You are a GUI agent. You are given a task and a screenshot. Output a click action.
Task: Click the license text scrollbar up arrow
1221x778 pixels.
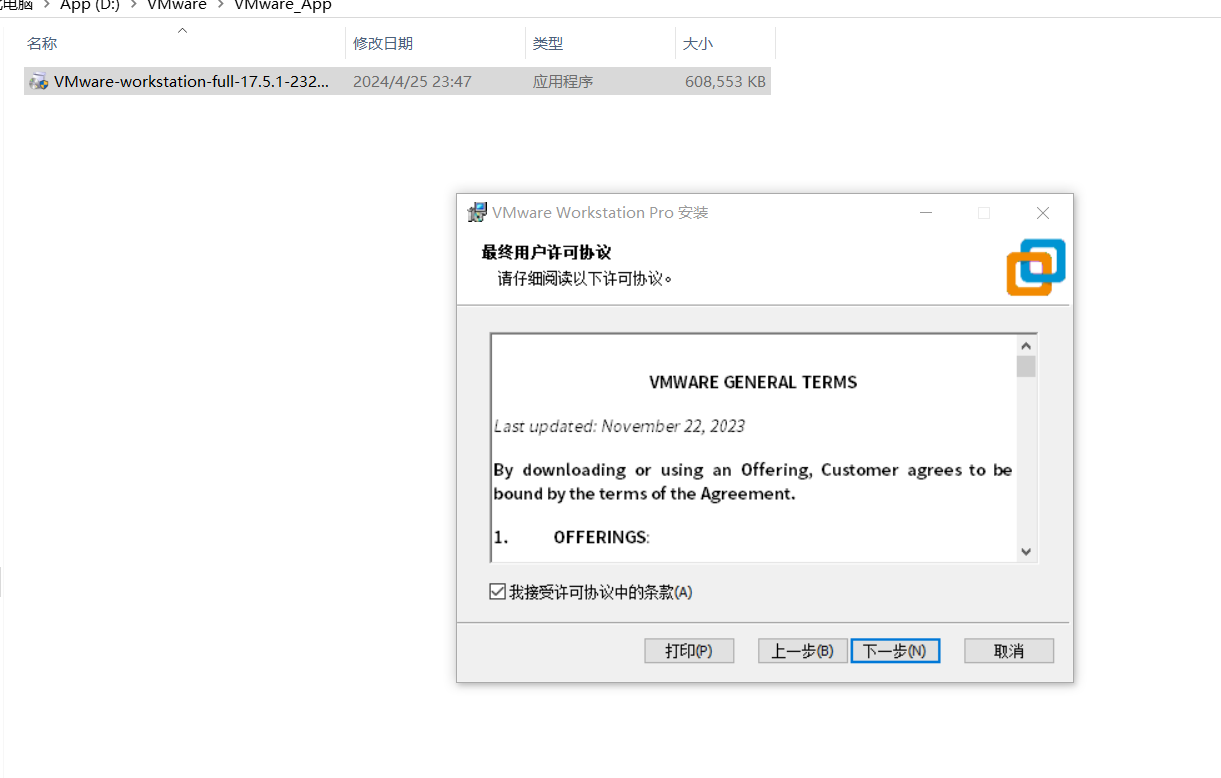(x=1026, y=345)
